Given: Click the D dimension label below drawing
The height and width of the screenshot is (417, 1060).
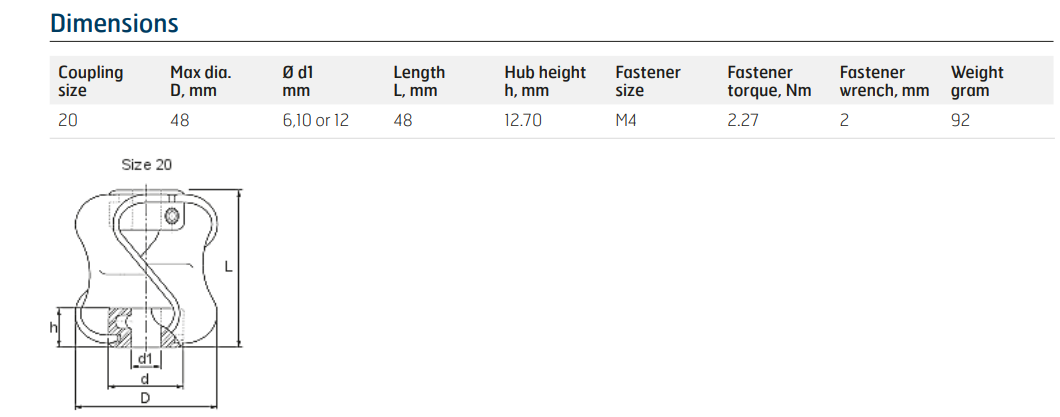Looking at the screenshot, I should 145,398.
